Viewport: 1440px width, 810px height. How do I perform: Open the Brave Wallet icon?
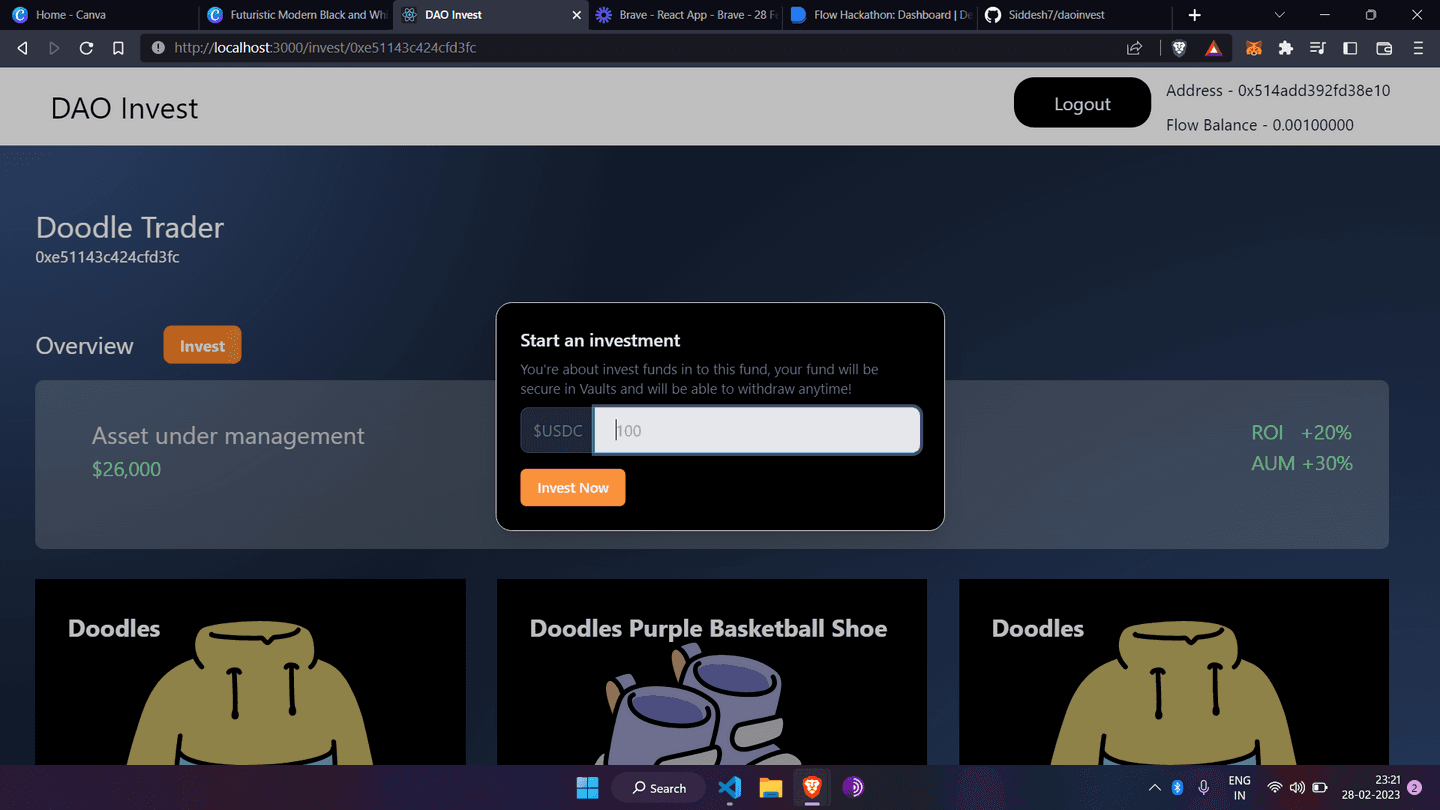click(1384, 48)
